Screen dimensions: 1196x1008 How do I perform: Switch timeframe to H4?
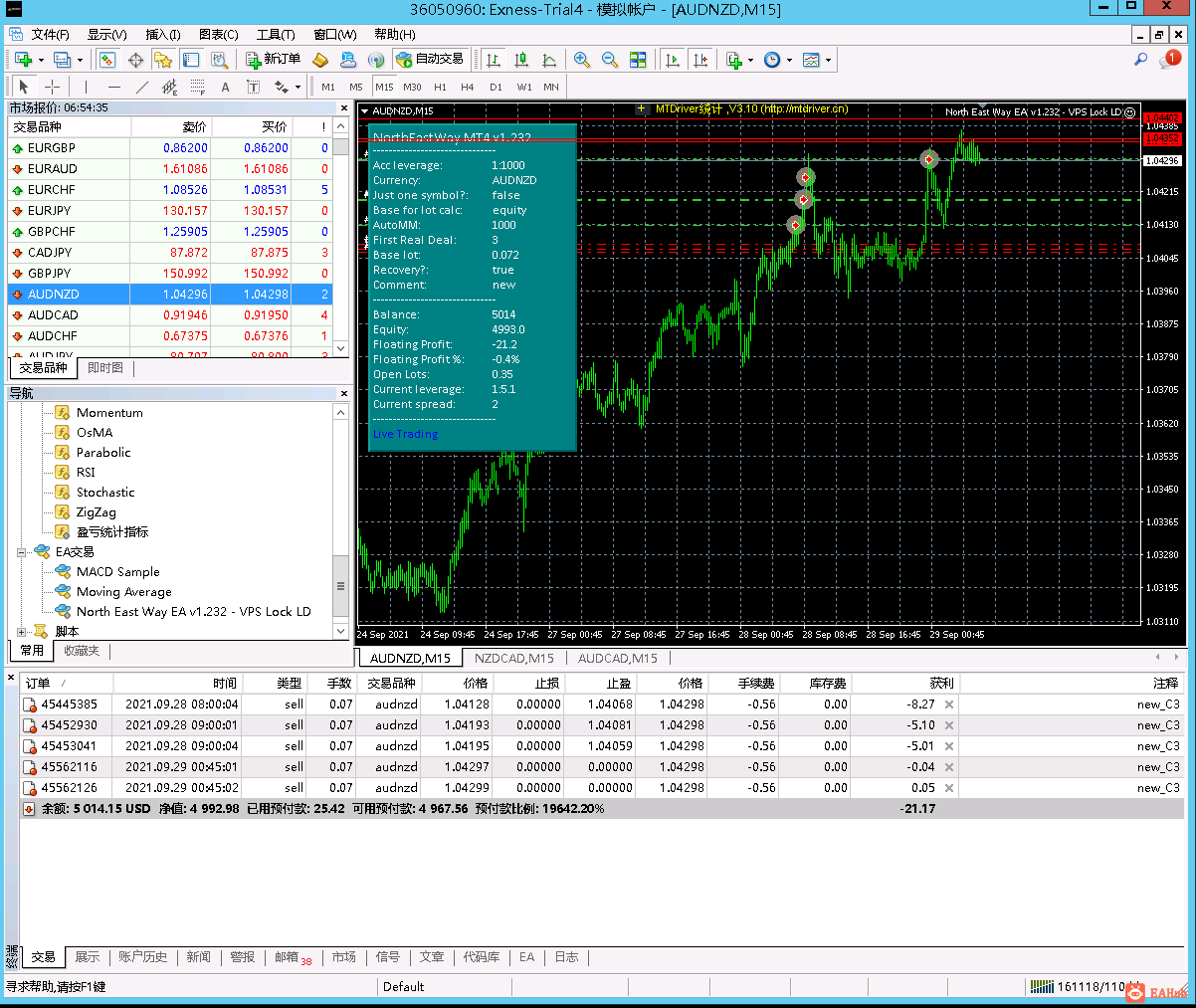(468, 87)
